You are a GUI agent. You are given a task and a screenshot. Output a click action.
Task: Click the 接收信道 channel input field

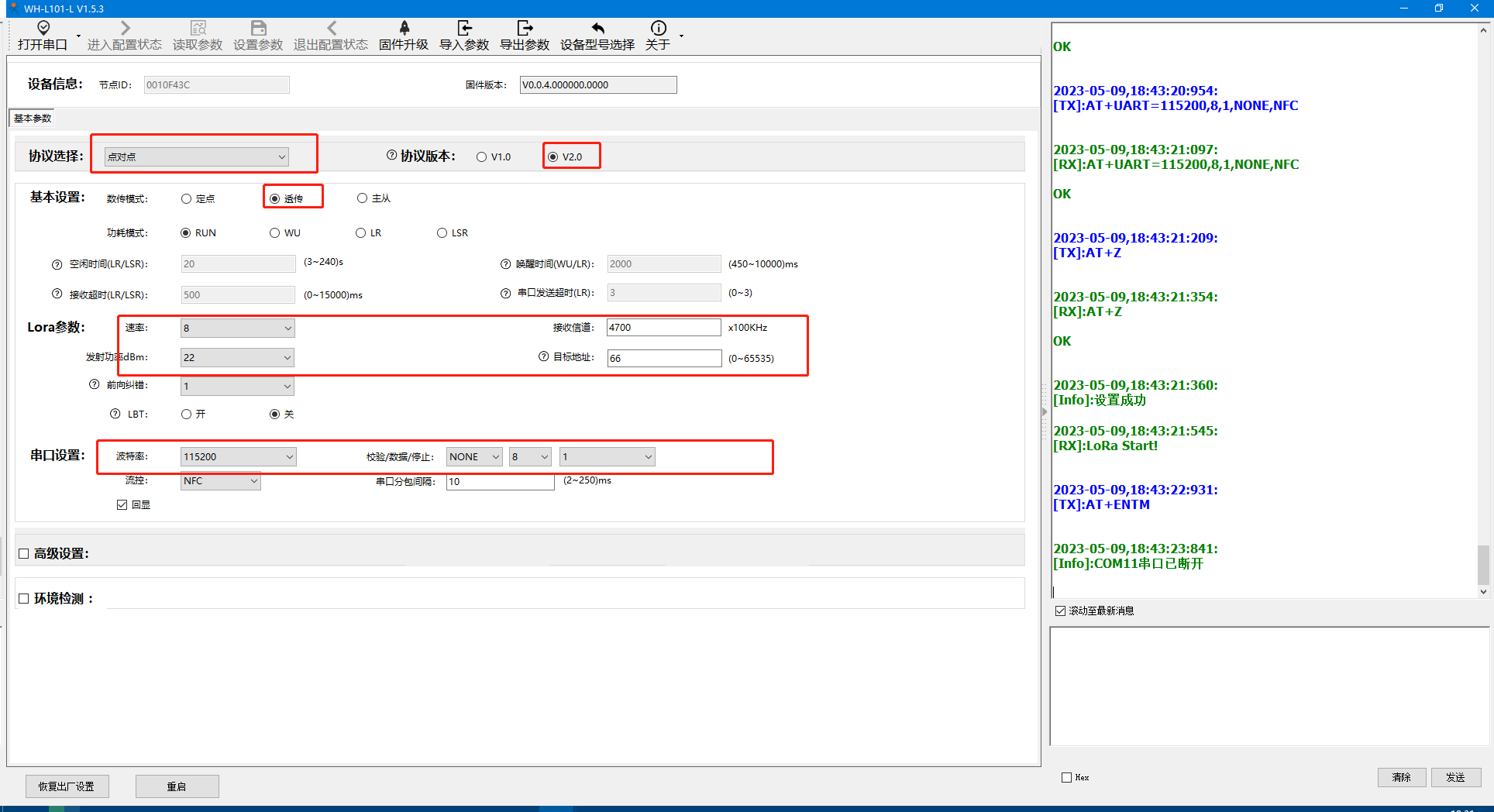click(x=663, y=328)
